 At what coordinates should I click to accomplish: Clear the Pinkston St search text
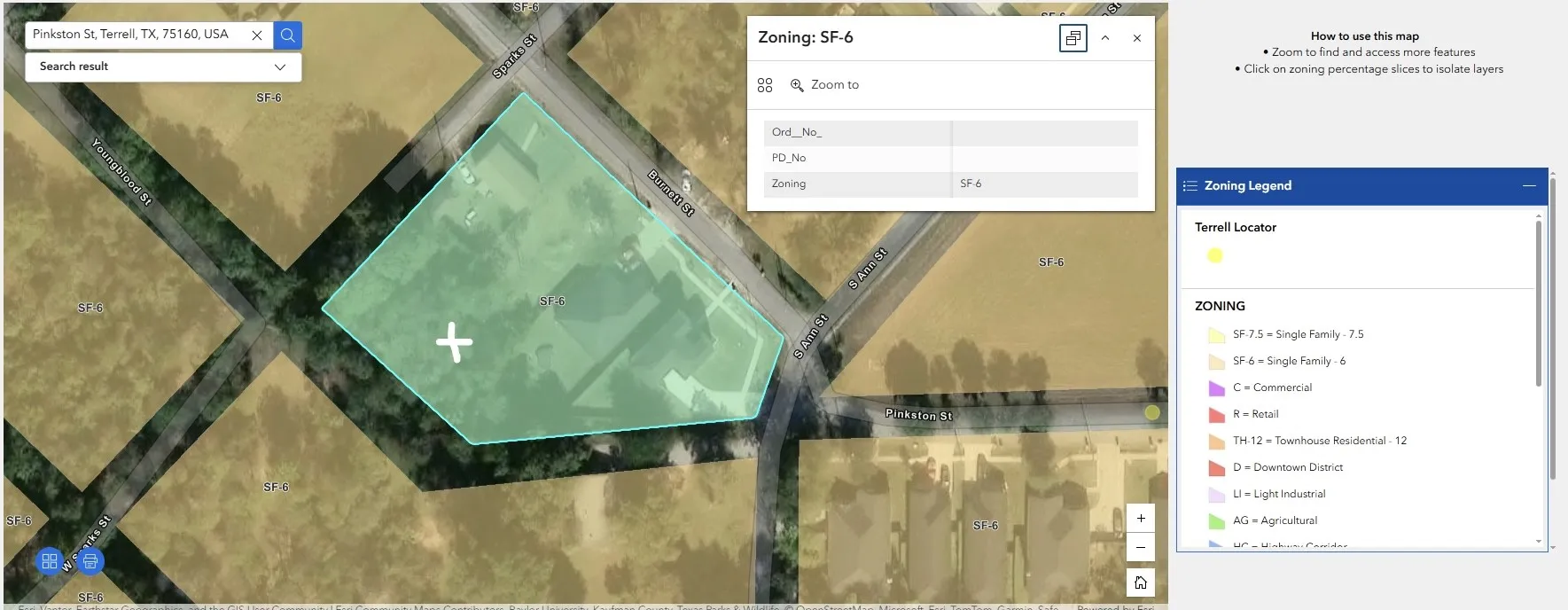(x=257, y=35)
